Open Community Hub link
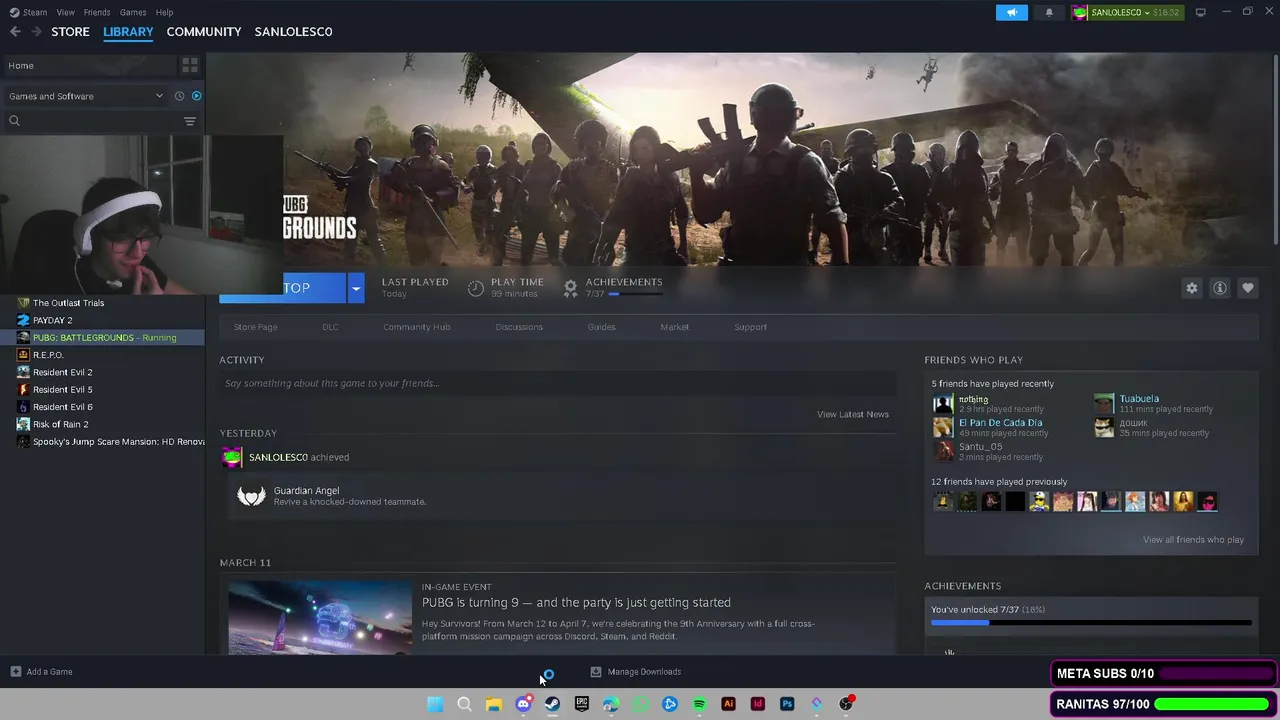This screenshot has width=1280, height=720. (x=416, y=327)
